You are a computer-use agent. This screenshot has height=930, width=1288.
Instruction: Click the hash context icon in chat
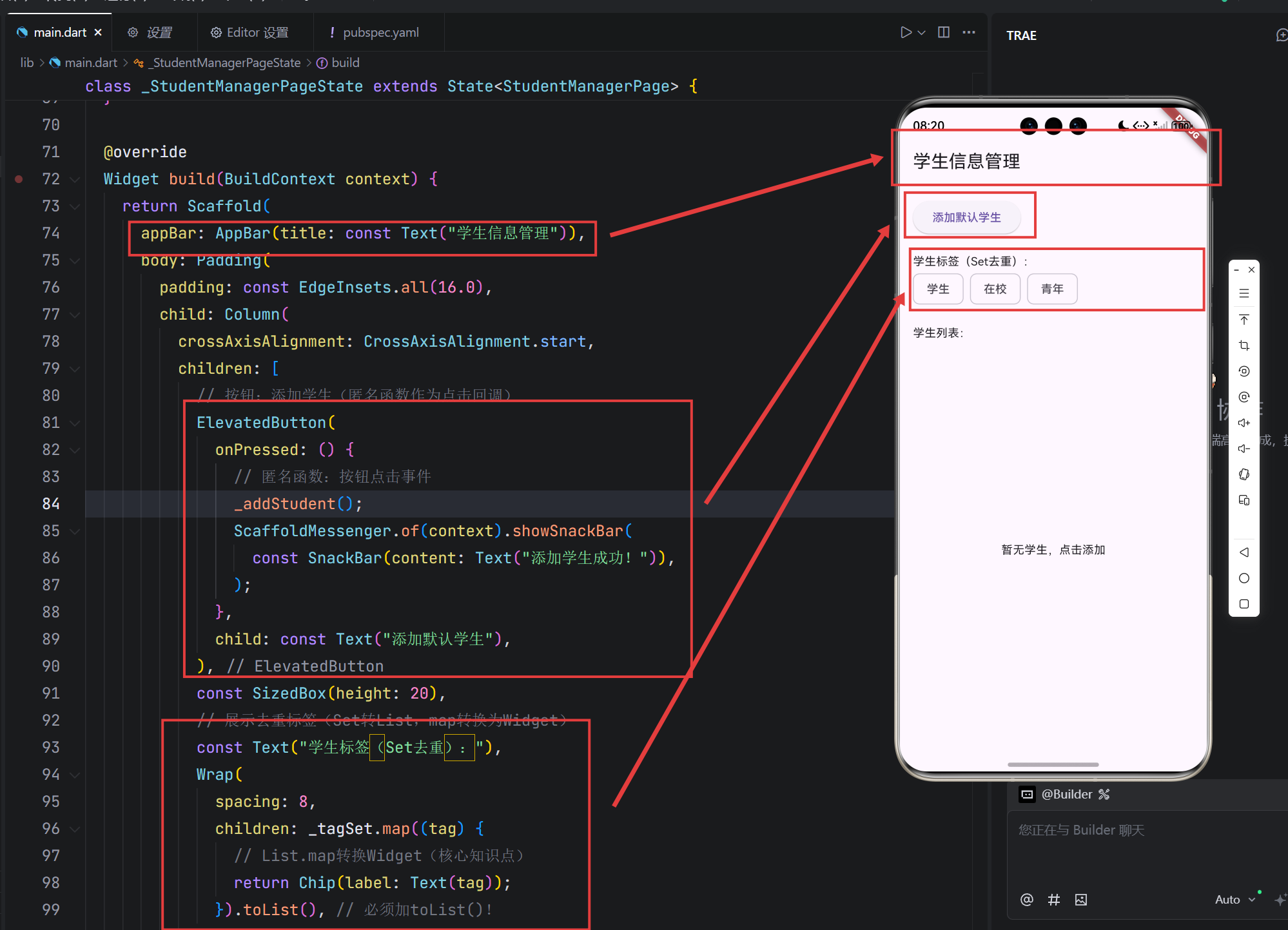click(x=1054, y=900)
